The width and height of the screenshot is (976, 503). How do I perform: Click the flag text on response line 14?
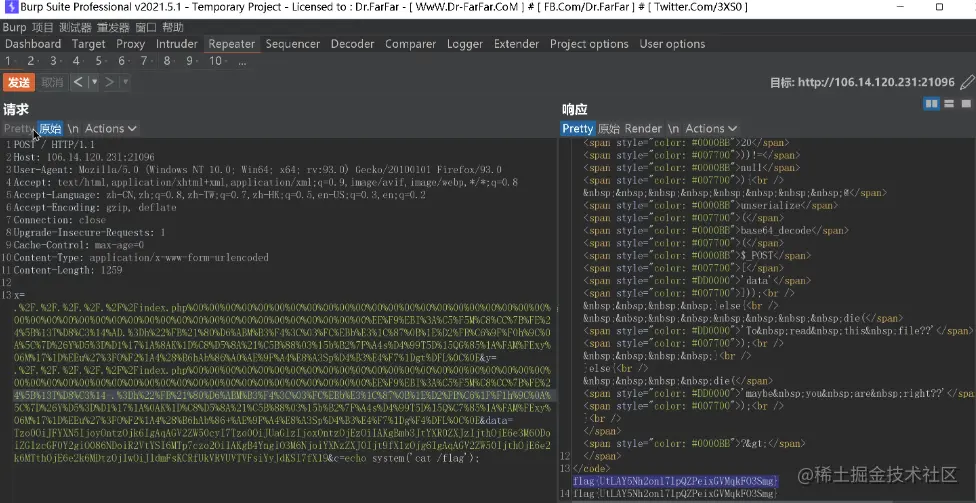point(675,494)
